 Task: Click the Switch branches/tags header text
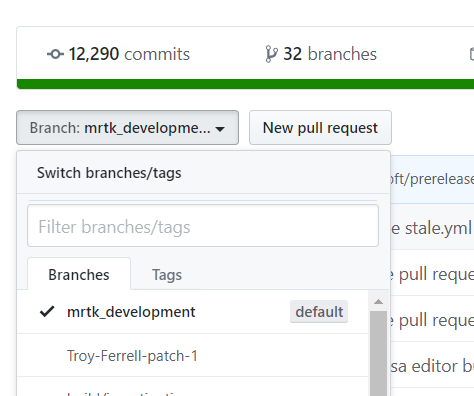tap(109, 173)
